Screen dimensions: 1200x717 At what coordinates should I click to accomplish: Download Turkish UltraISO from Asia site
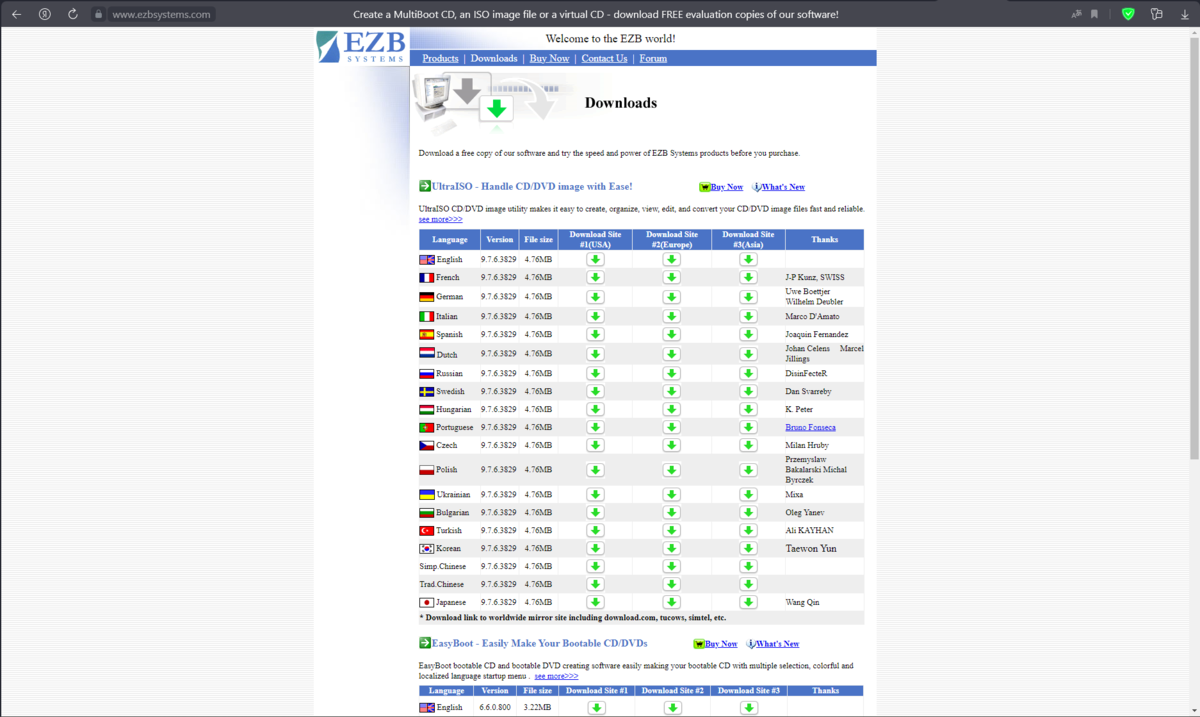click(748, 530)
